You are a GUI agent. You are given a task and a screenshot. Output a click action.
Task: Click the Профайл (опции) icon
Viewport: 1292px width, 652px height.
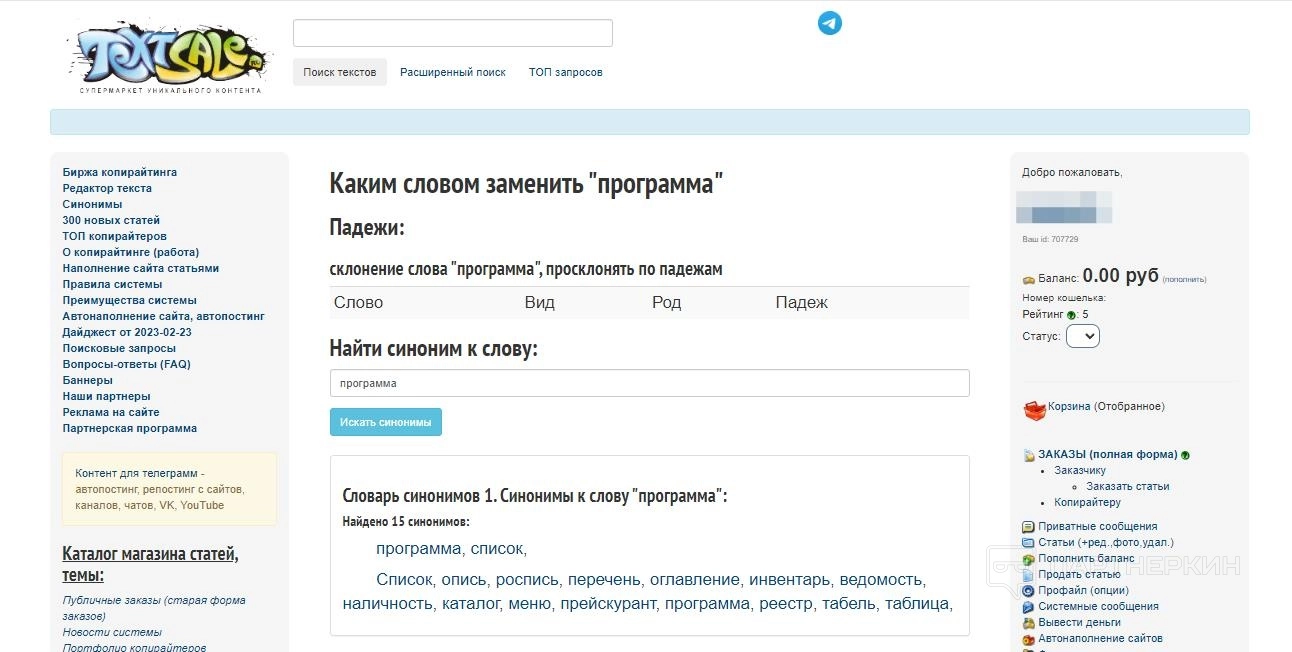pyautogui.click(x=1028, y=591)
